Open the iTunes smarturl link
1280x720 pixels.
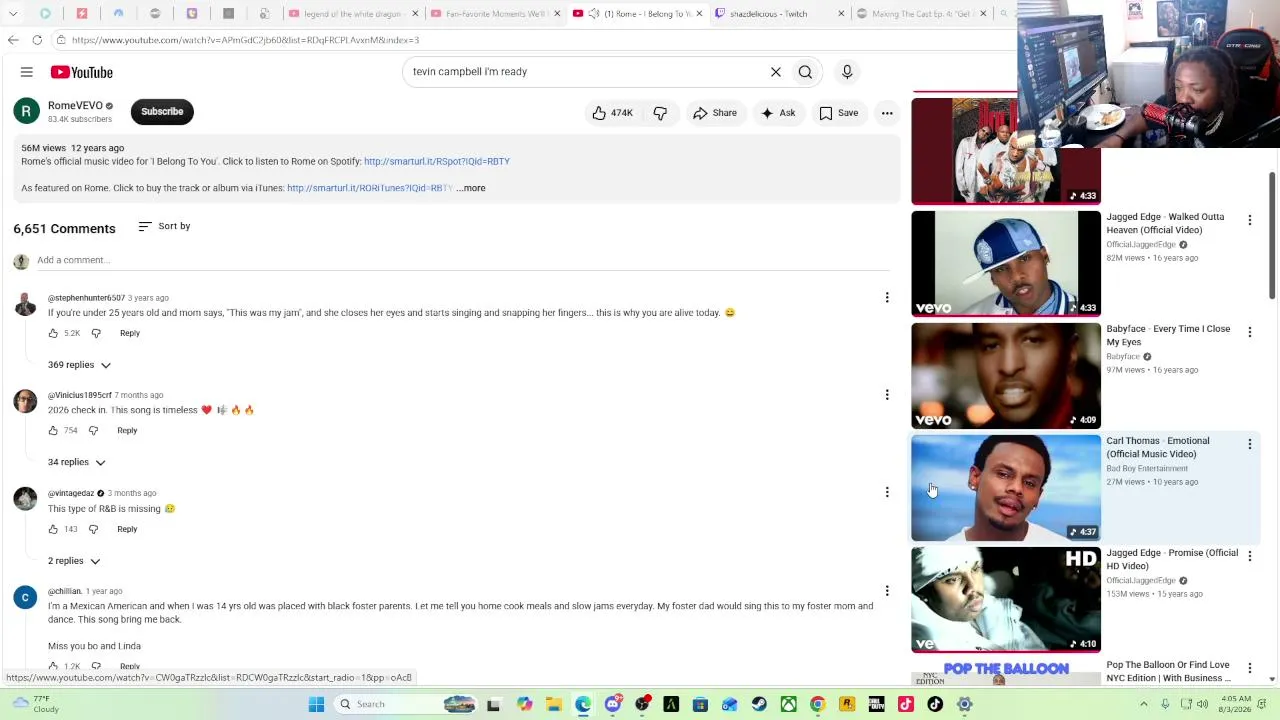point(370,188)
